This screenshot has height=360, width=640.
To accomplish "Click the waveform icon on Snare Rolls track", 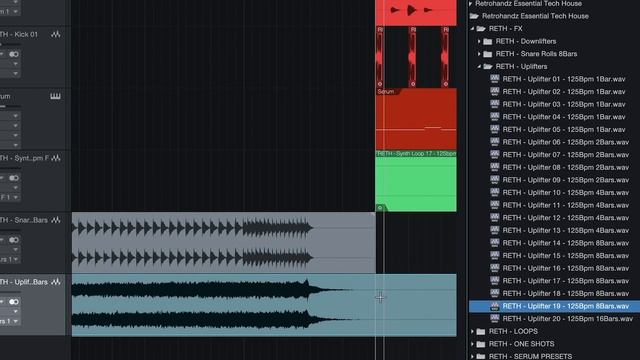I will coord(56,220).
